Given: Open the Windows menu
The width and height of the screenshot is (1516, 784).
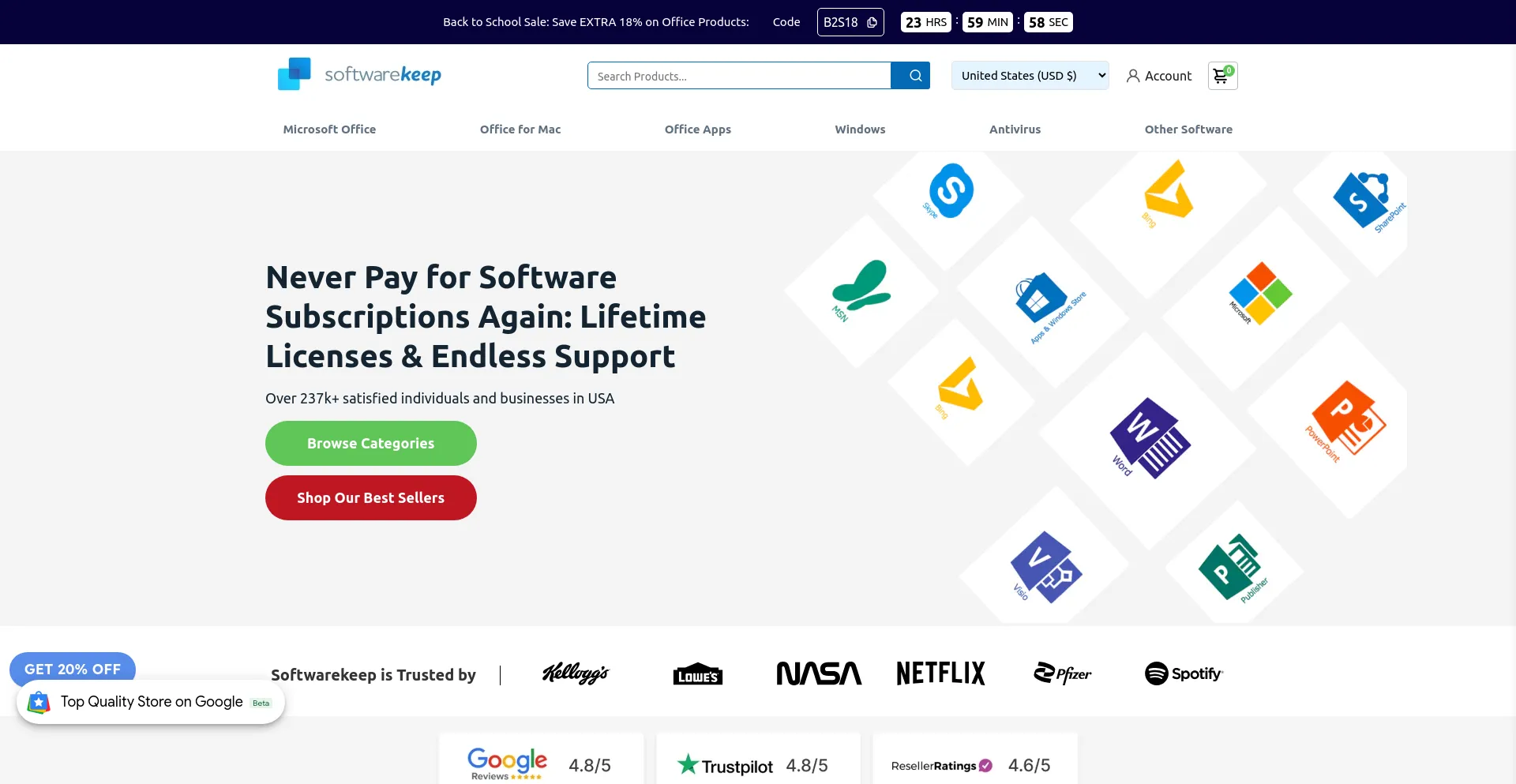Looking at the screenshot, I should [x=860, y=129].
